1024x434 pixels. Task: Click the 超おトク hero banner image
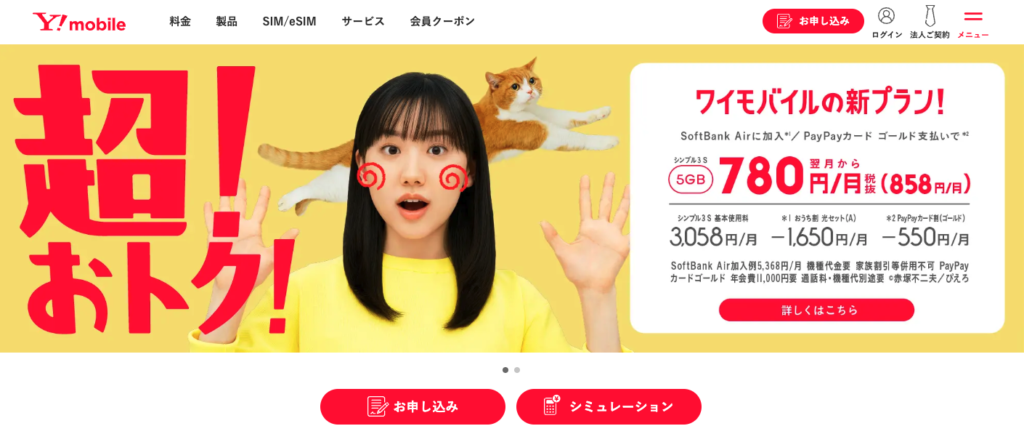(313, 198)
